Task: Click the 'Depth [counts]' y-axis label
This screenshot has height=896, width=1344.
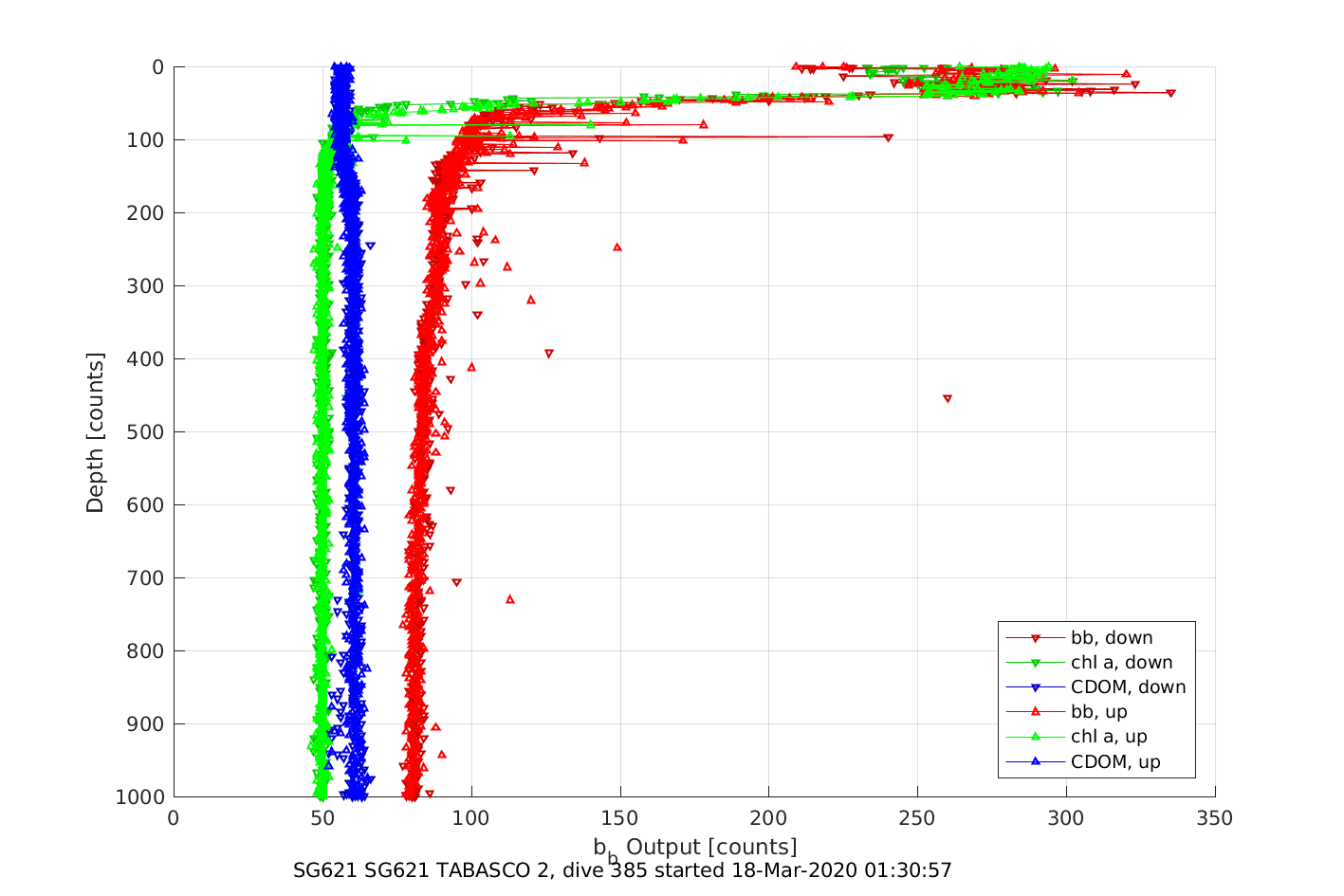Action: 95,432
